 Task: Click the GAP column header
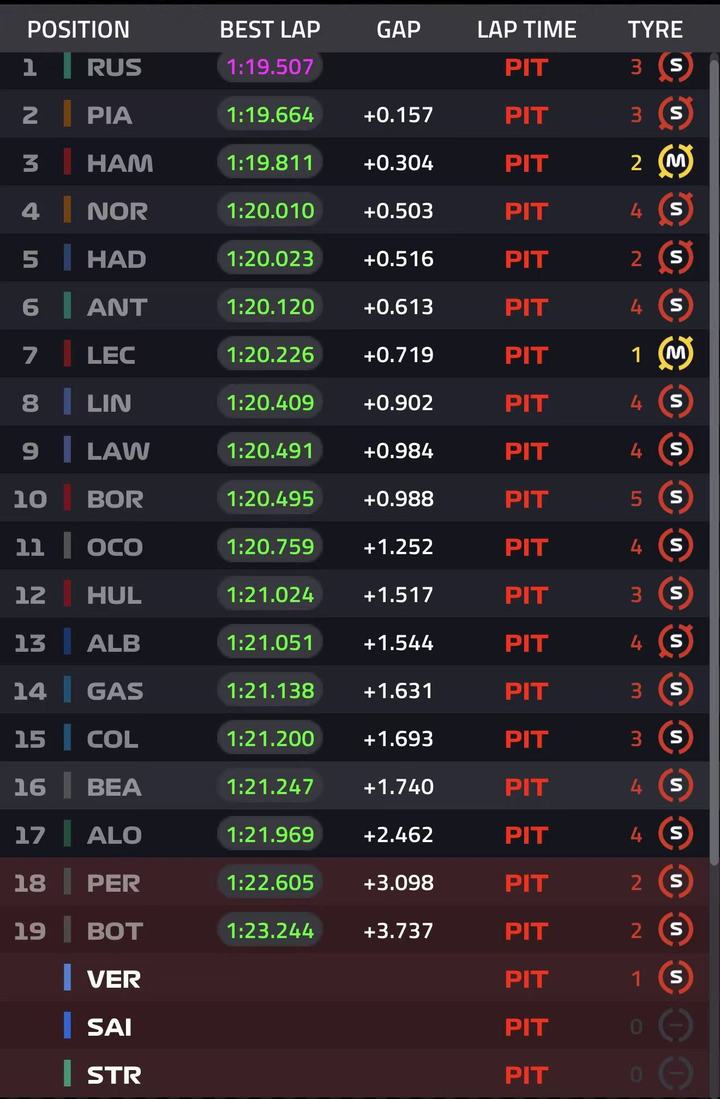click(x=398, y=30)
